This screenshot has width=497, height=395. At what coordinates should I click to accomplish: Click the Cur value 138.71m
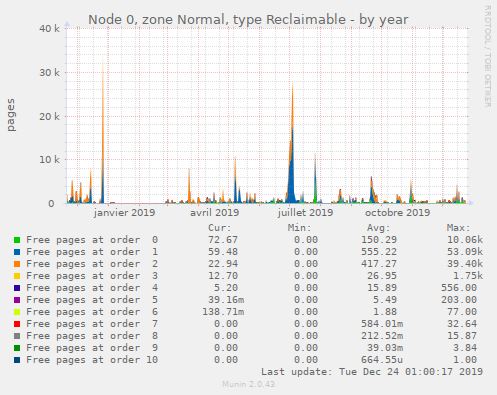(223, 312)
